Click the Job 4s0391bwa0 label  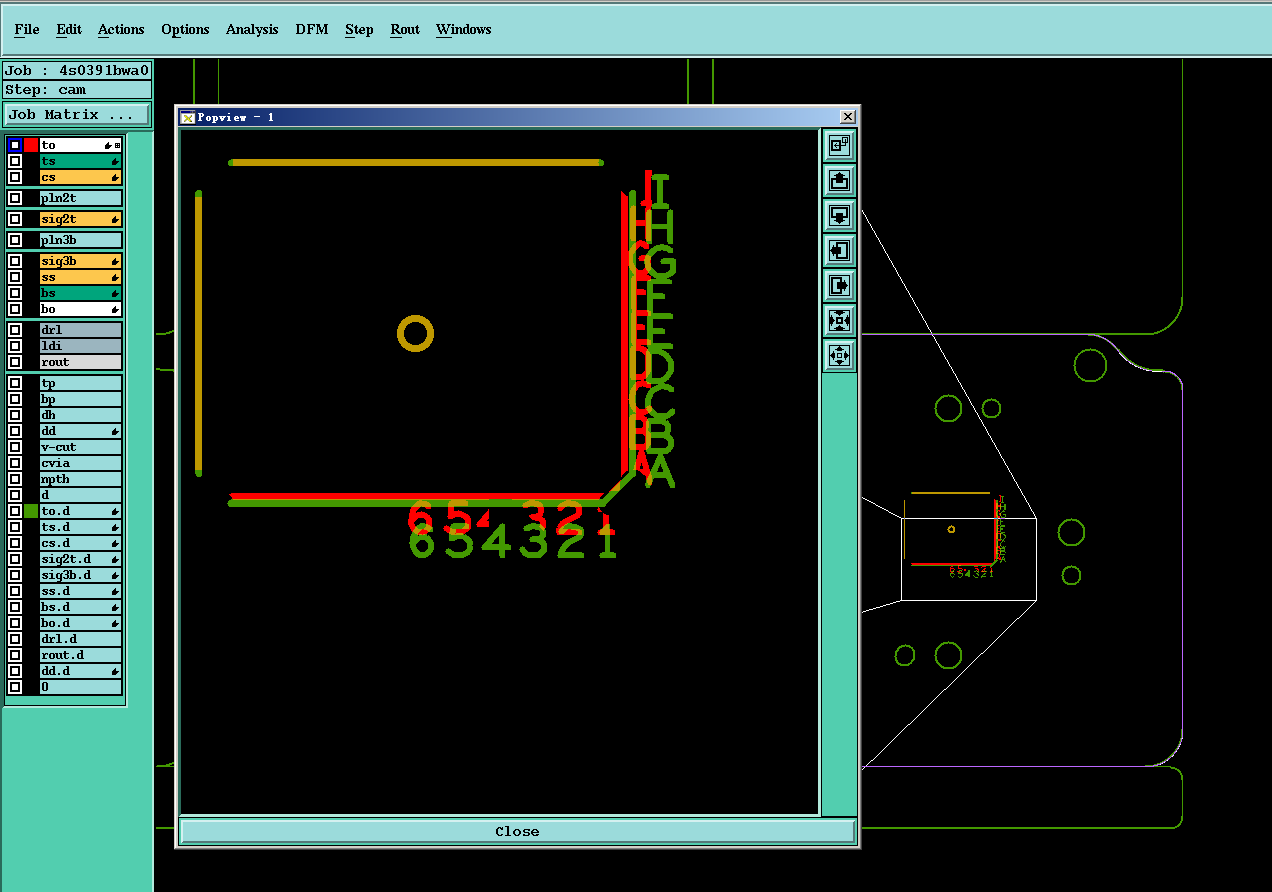tap(77, 70)
